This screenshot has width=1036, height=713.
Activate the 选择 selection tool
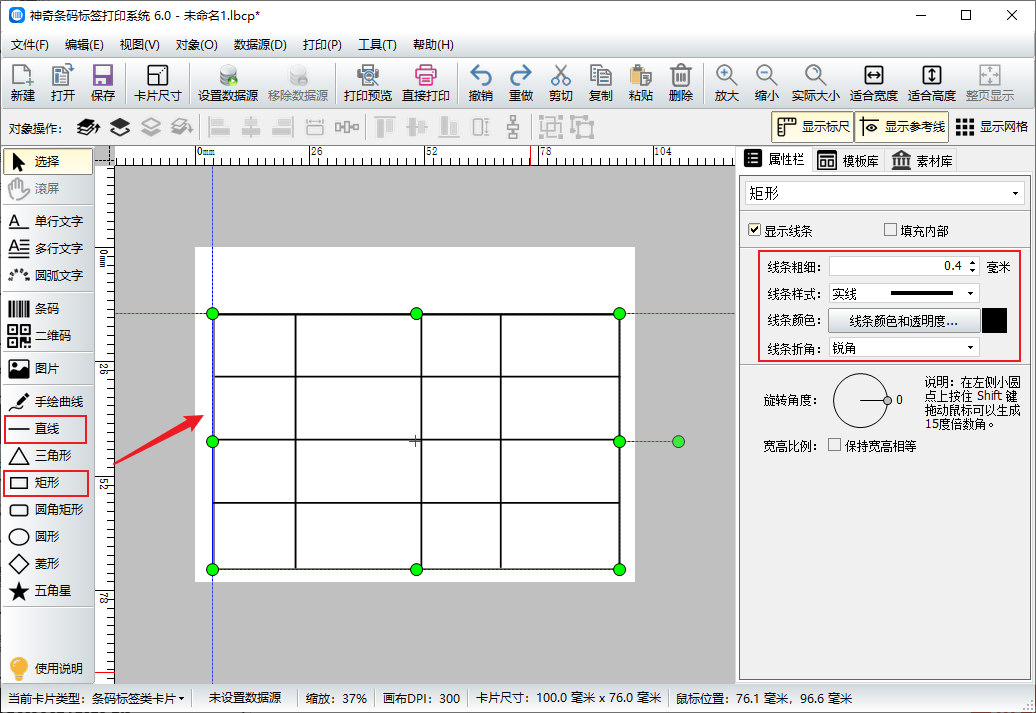[x=48, y=162]
